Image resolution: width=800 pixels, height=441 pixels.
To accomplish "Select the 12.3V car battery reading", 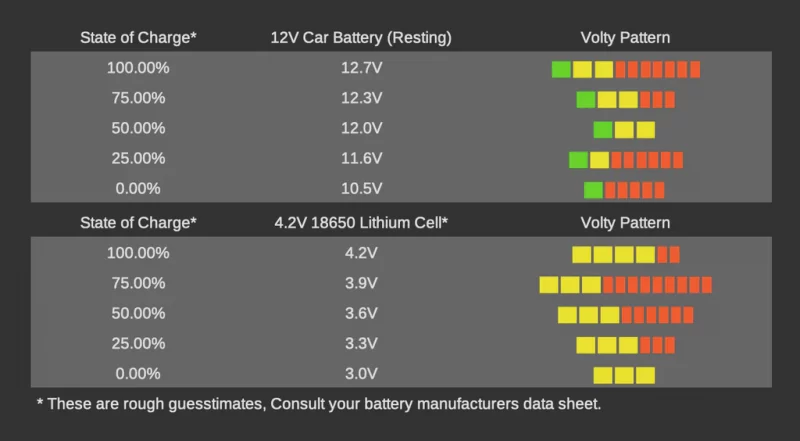I will point(361,98).
